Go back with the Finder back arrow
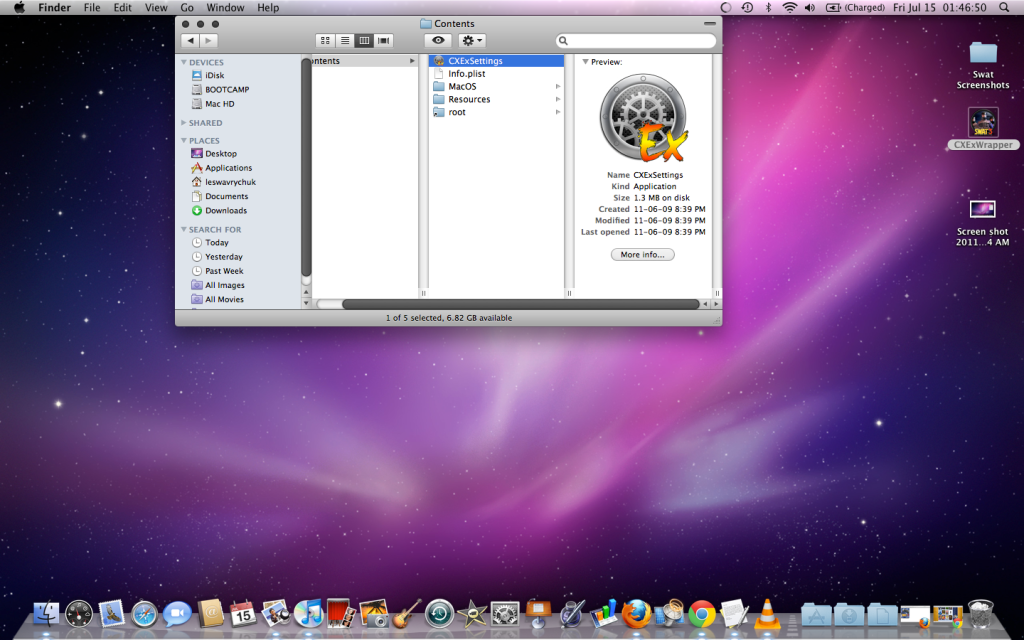 click(190, 40)
